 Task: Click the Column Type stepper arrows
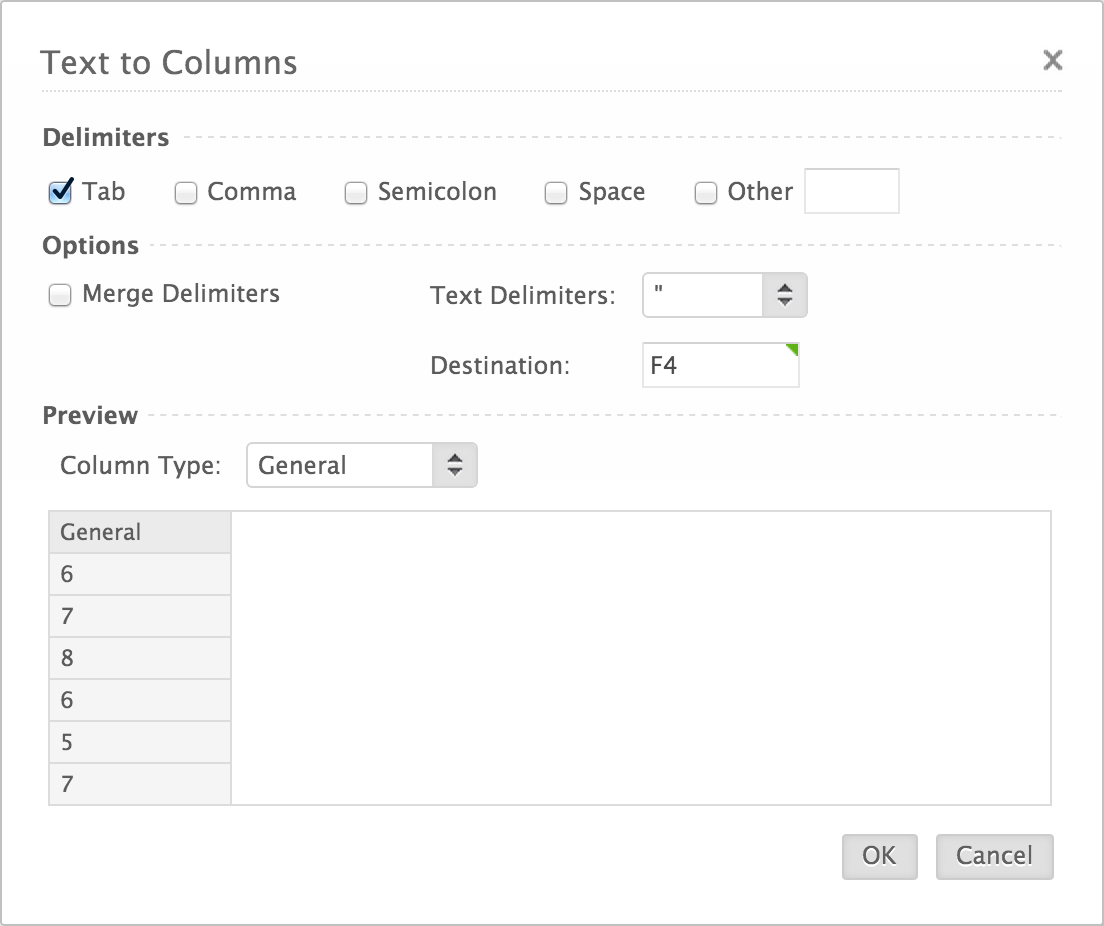[455, 465]
